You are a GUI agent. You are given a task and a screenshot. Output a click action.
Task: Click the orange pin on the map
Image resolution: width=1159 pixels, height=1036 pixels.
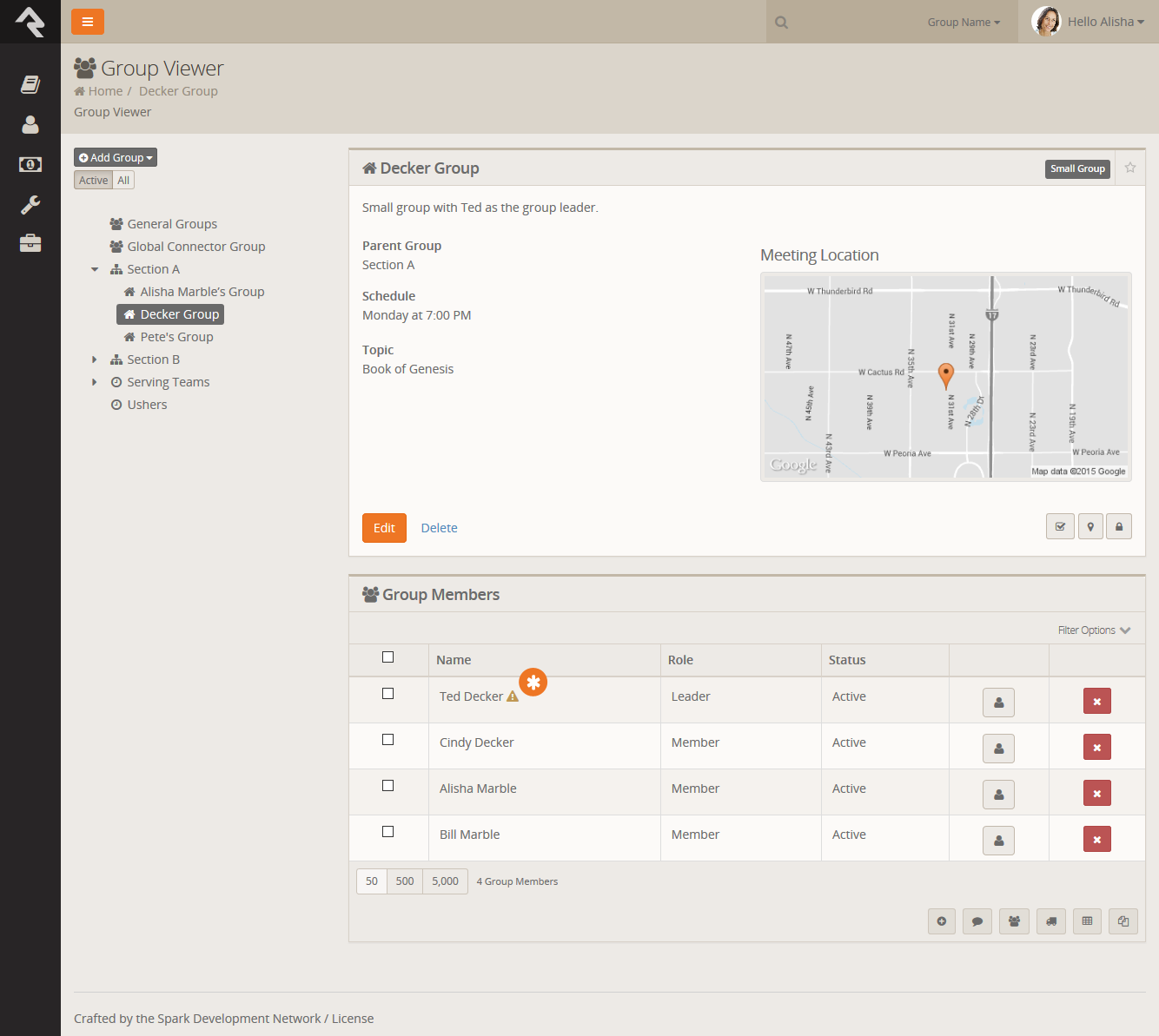[946, 374]
